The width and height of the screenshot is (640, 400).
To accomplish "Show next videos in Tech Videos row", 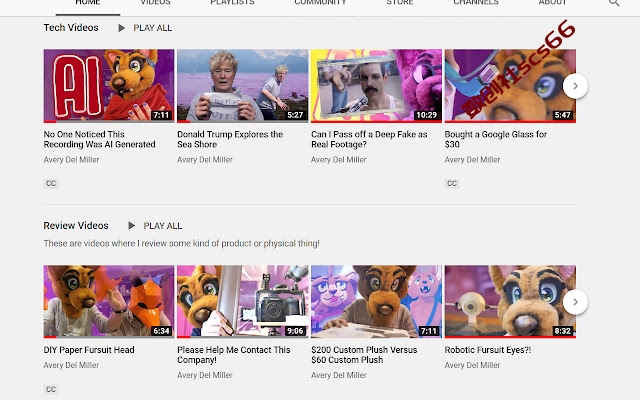I will click(x=575, y=86).
